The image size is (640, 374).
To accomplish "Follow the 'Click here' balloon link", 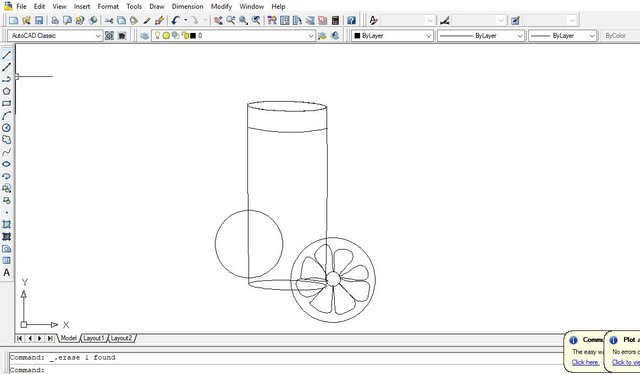I will click(x=585, y=362).
